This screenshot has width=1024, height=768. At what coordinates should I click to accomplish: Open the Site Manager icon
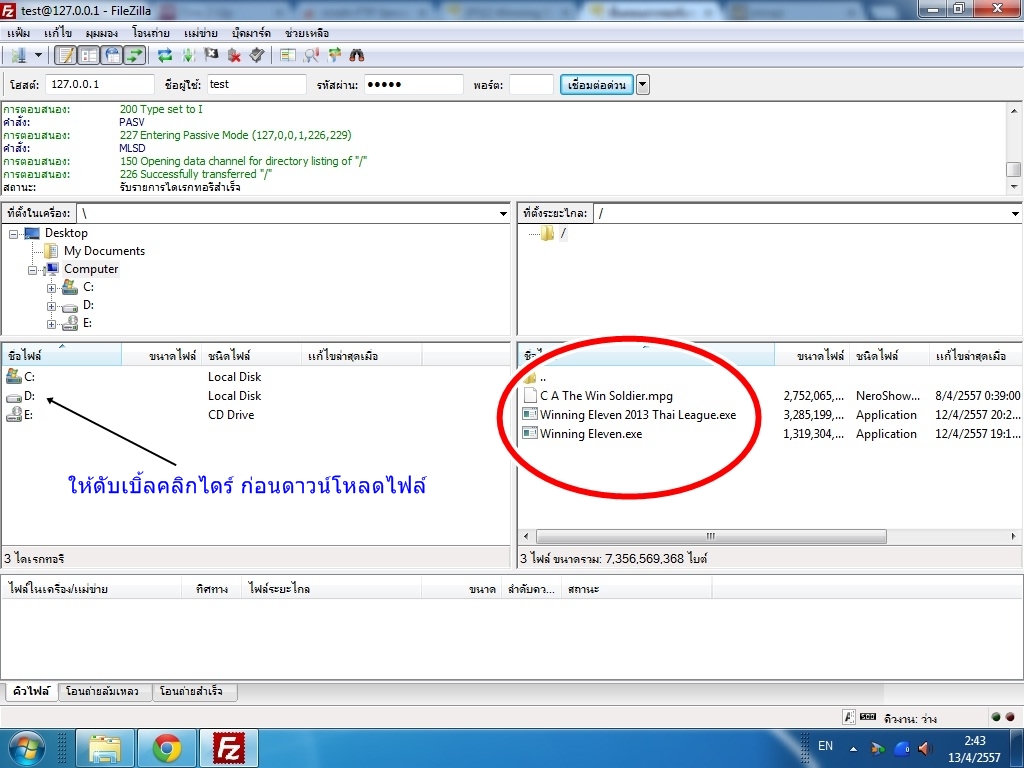(x=18, y=56)
